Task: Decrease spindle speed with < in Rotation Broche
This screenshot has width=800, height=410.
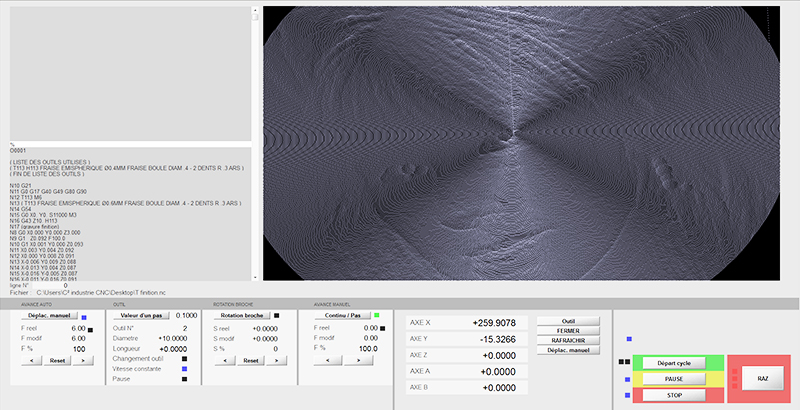Action: [224, 361]
